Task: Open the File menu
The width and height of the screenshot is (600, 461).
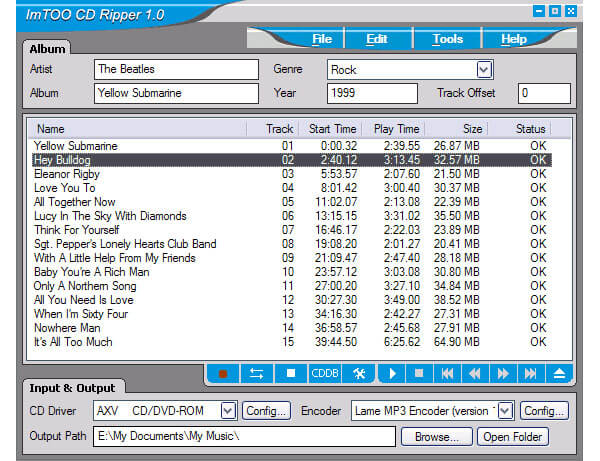Action: (x=322, y=39)
